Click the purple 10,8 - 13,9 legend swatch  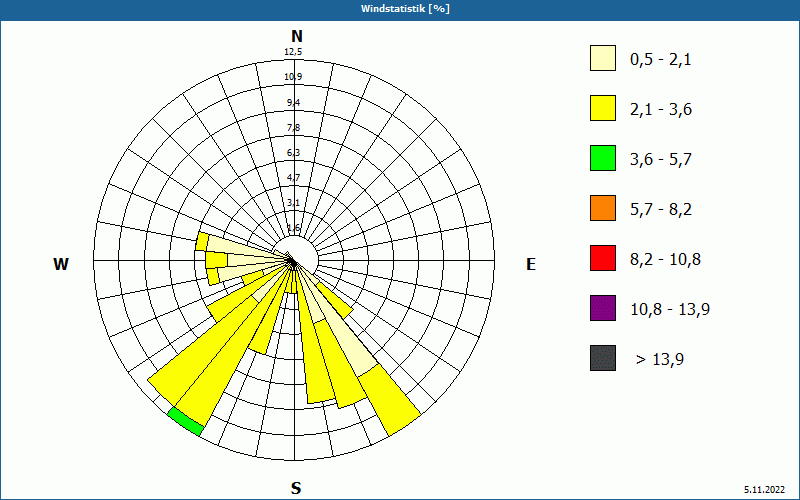tap(603, 308)
